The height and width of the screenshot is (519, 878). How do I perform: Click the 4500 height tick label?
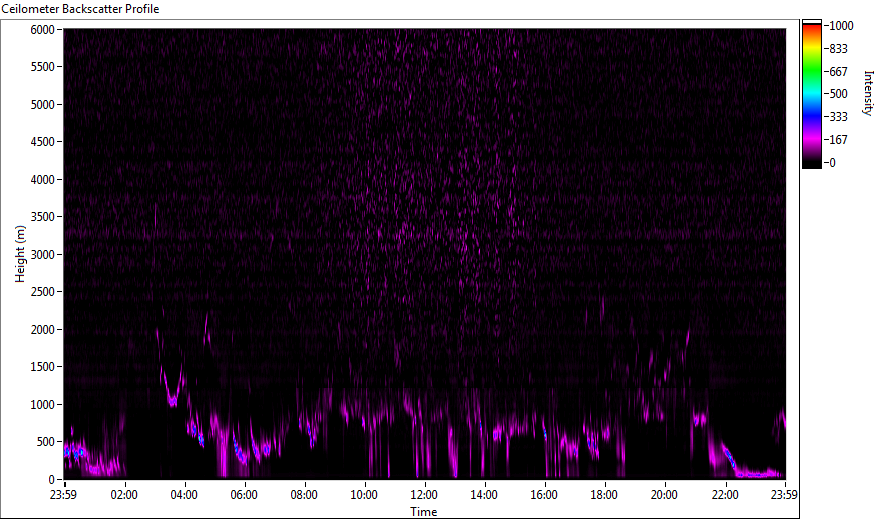(43, 142)
